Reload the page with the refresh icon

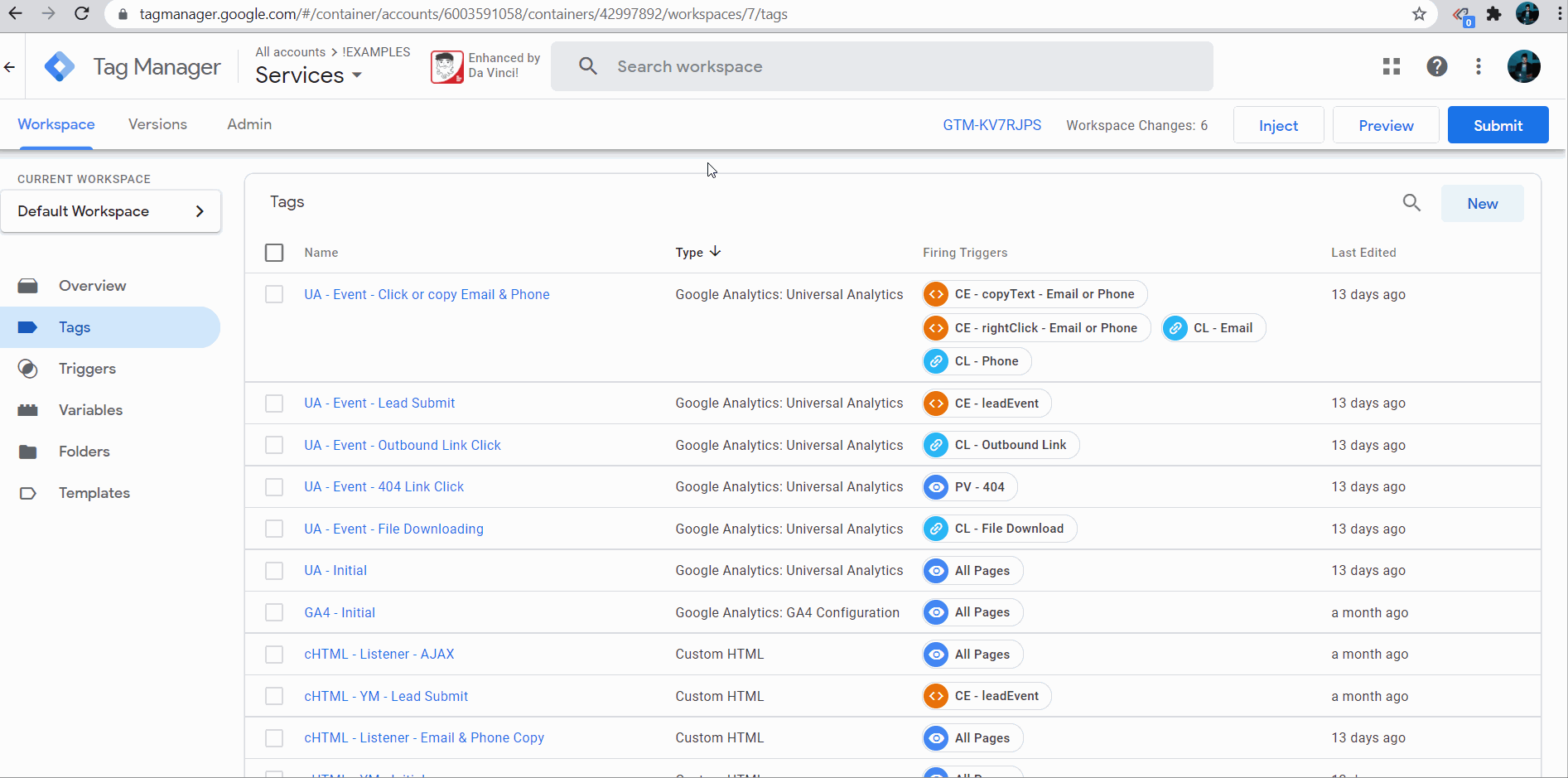(x=81, y=14)
